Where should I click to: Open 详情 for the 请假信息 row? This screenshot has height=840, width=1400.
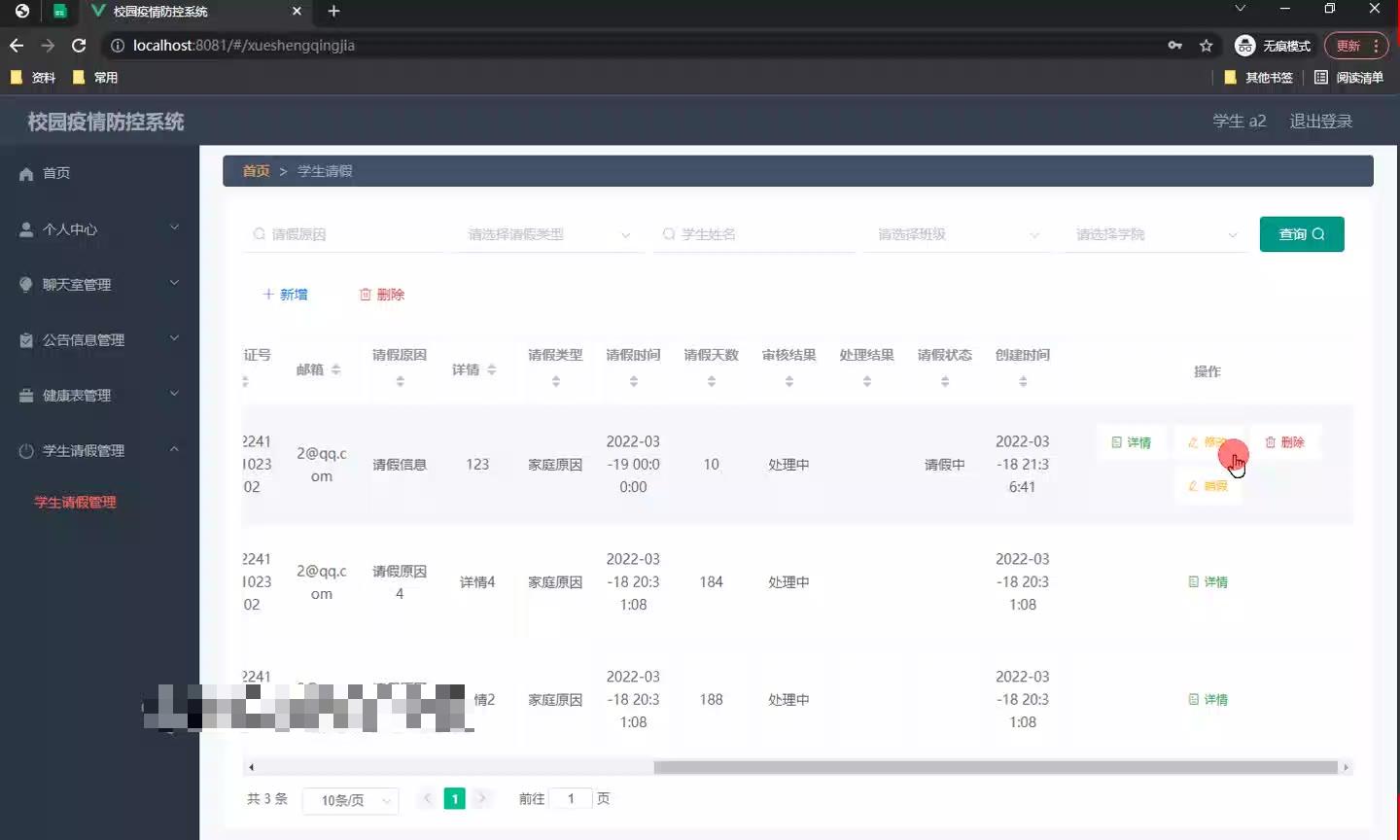click(1131, 442)
